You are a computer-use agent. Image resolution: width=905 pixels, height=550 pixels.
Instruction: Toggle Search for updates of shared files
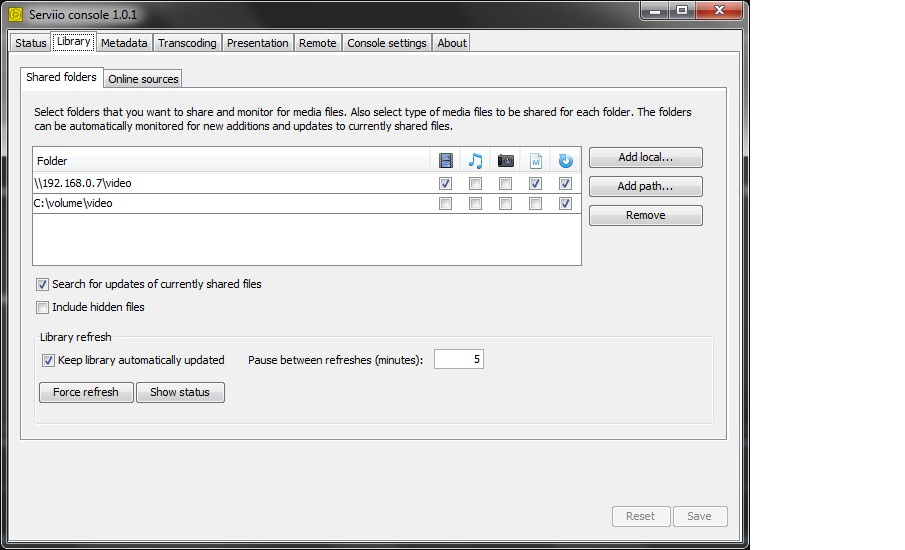coord(42,285)
